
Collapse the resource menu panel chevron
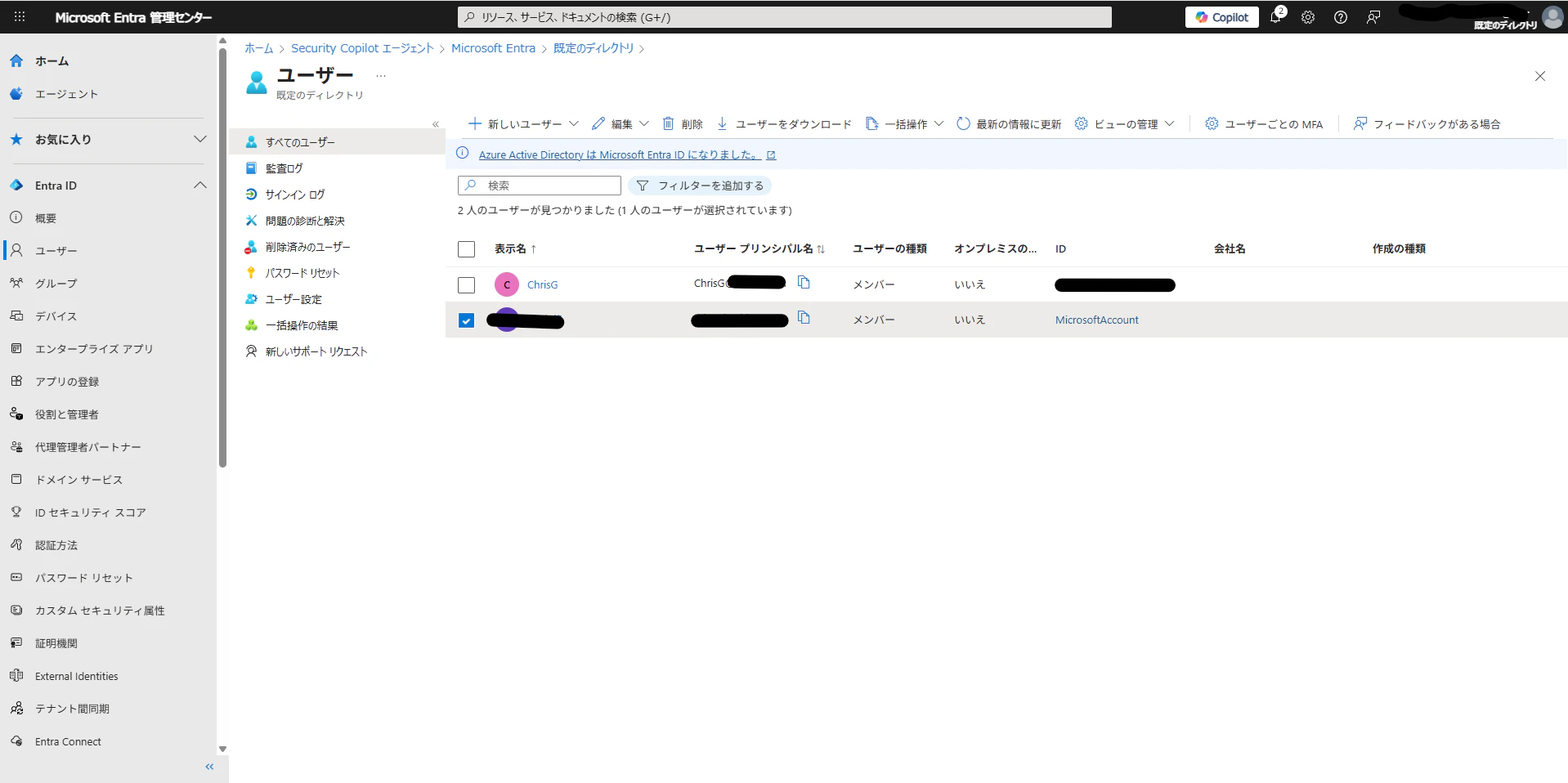436,124
